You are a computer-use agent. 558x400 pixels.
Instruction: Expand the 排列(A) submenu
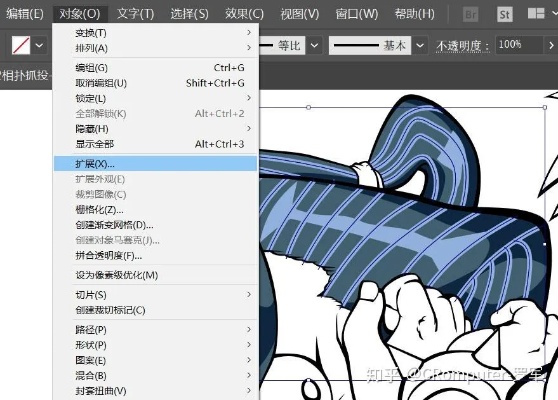(155, 48)
